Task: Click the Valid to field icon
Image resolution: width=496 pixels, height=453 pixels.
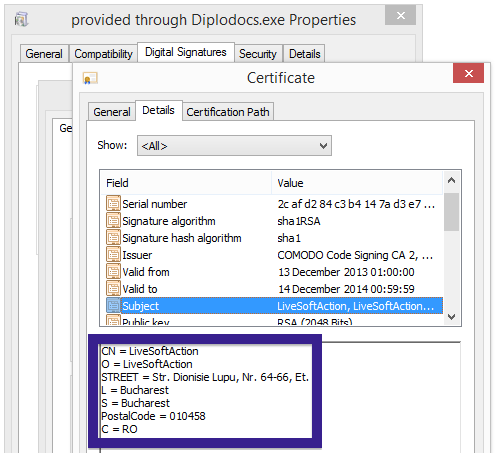Action: coord(113,288)
